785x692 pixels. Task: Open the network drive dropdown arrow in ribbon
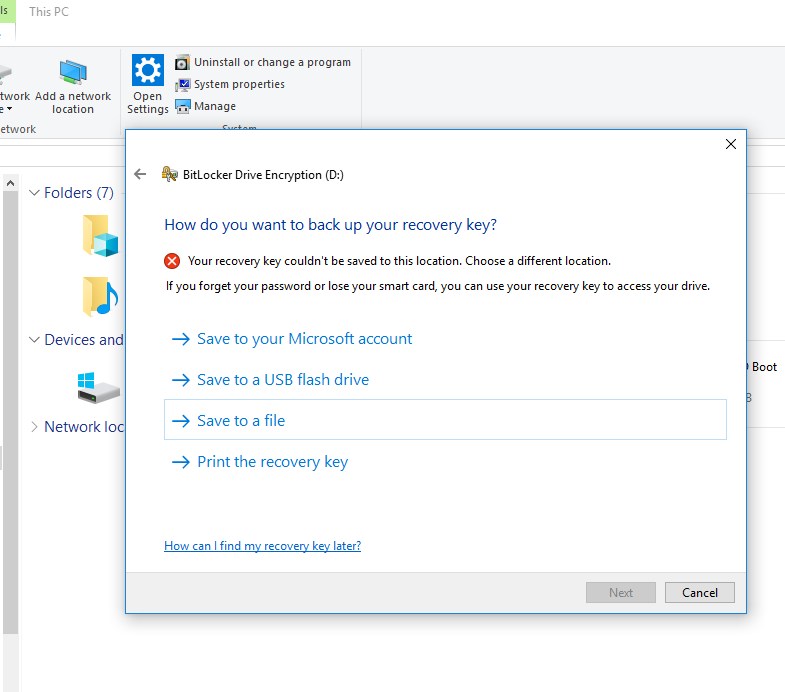tap(9, 109)
